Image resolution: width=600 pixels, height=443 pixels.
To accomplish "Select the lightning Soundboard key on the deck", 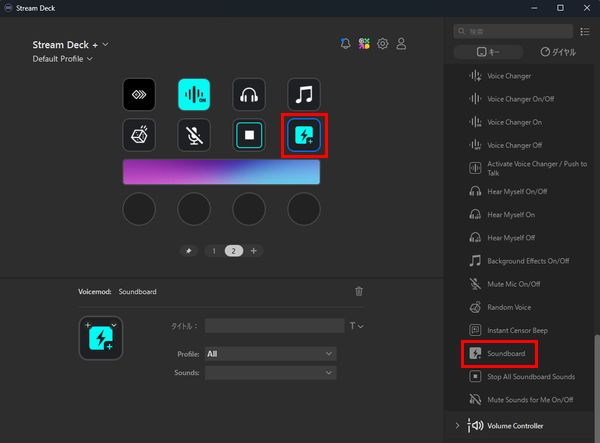I will [x=304, y=135].
